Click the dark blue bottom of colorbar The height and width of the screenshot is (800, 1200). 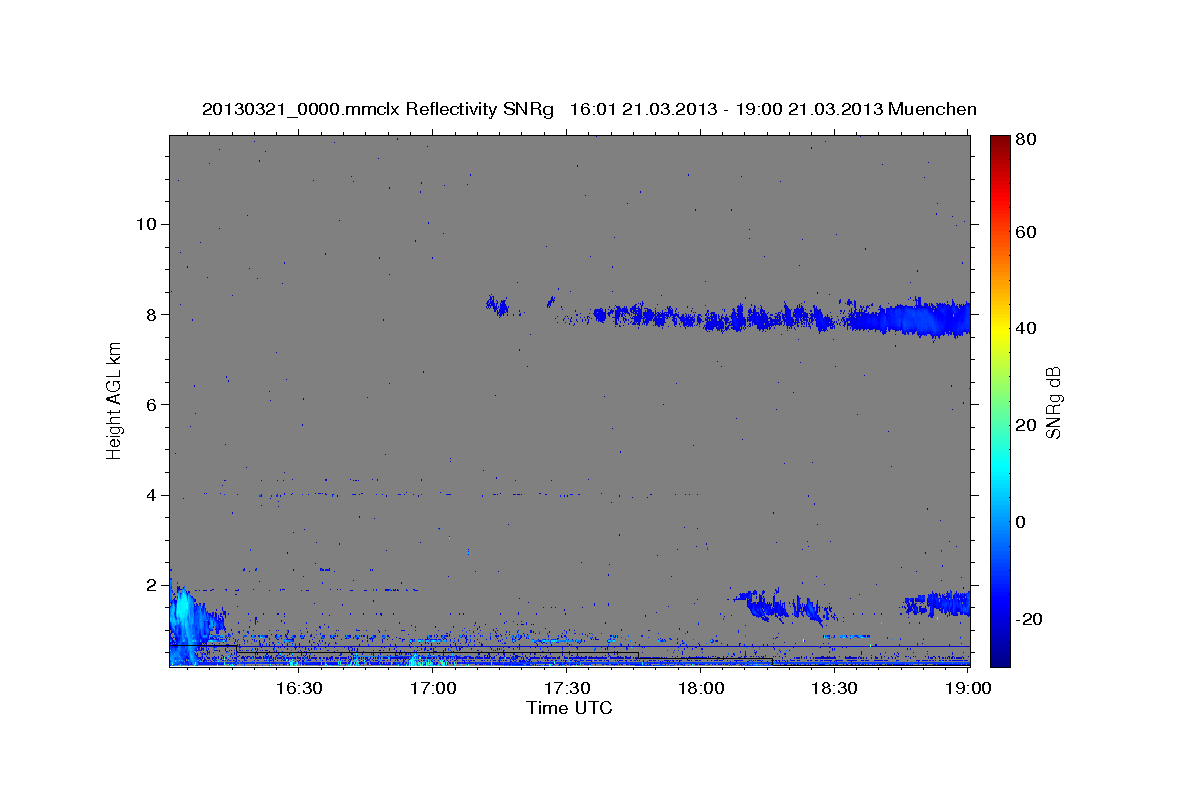(1000, 655)
